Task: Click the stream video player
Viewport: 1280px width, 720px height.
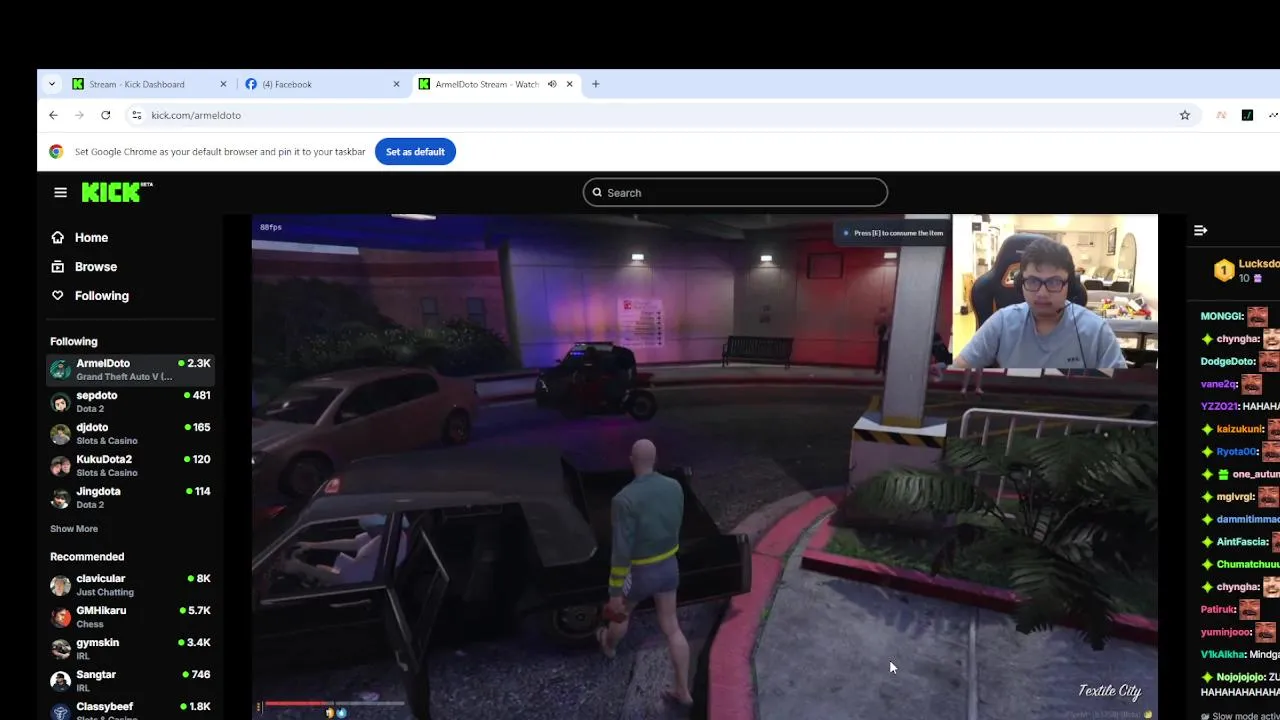Action: (705, 467)
